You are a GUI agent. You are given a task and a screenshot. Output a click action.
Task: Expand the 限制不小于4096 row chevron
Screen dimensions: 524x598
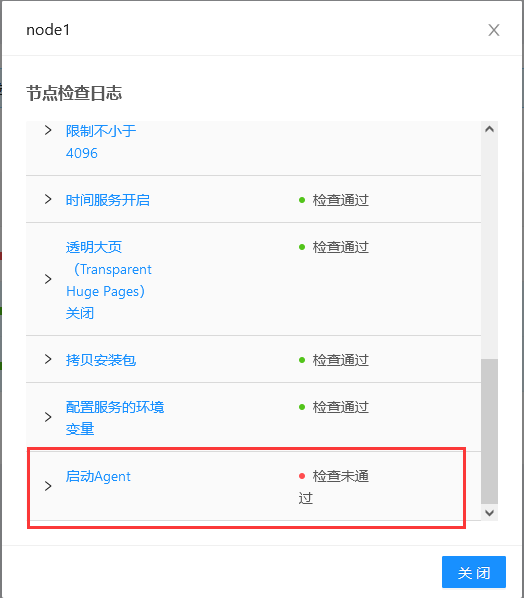(x=48, y=130)
